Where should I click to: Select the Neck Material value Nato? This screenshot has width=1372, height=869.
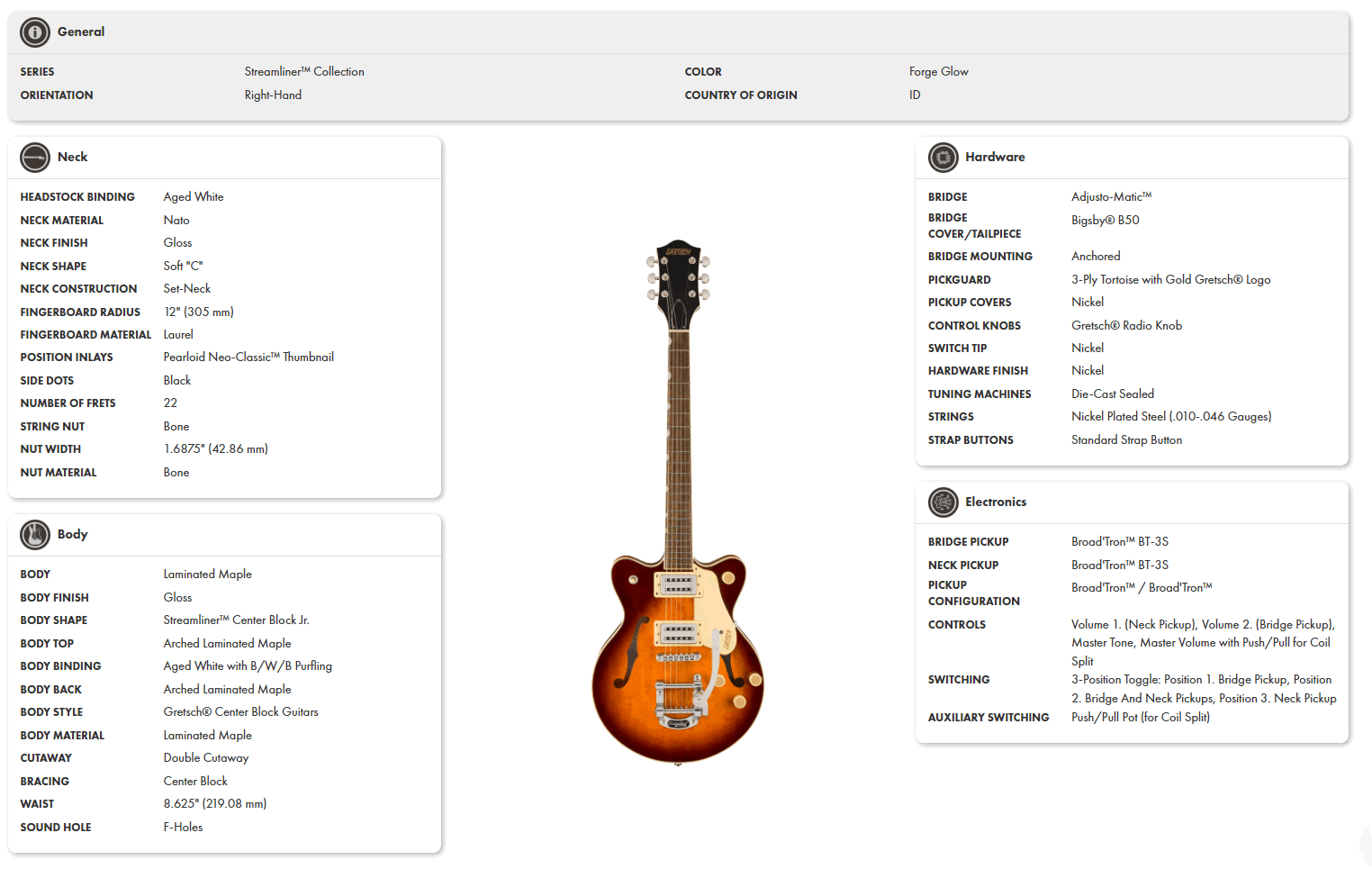[x=176, y=220]
